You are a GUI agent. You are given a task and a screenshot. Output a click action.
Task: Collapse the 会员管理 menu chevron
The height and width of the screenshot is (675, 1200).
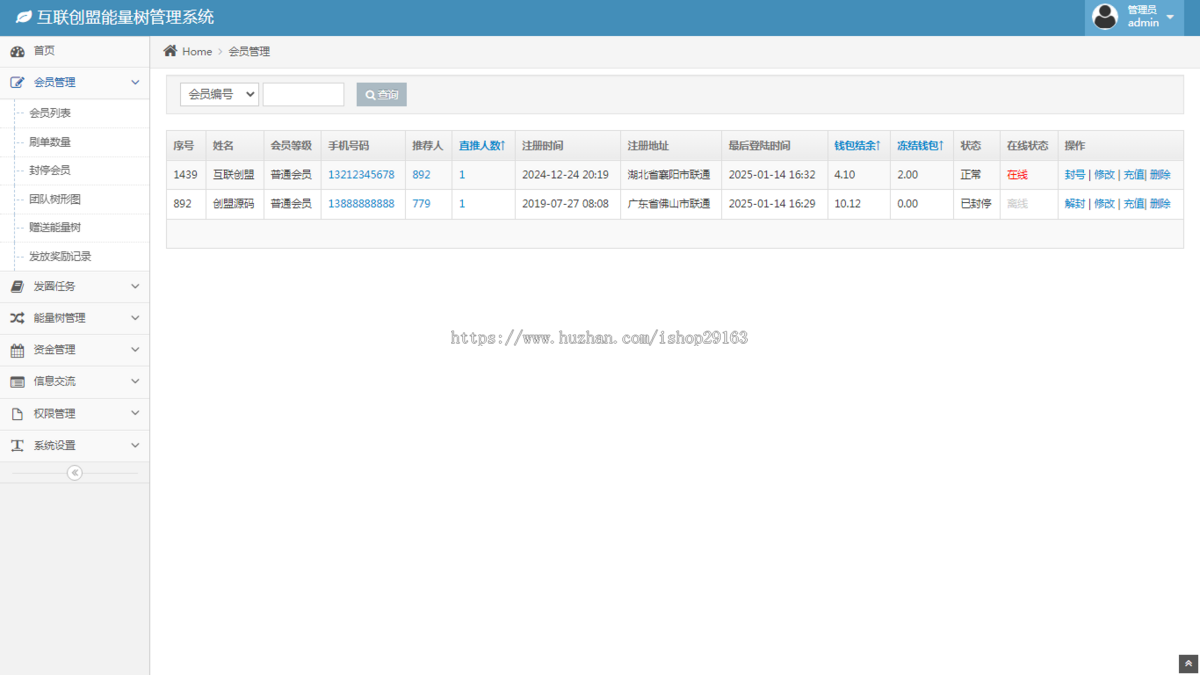135,83
